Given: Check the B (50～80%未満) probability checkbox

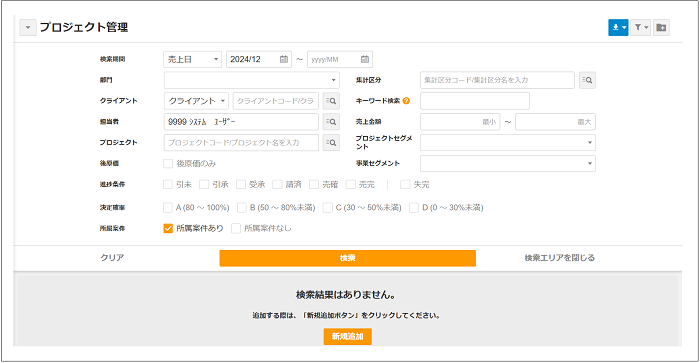Looking at the screenshot, I should click(x=242, y=208).
